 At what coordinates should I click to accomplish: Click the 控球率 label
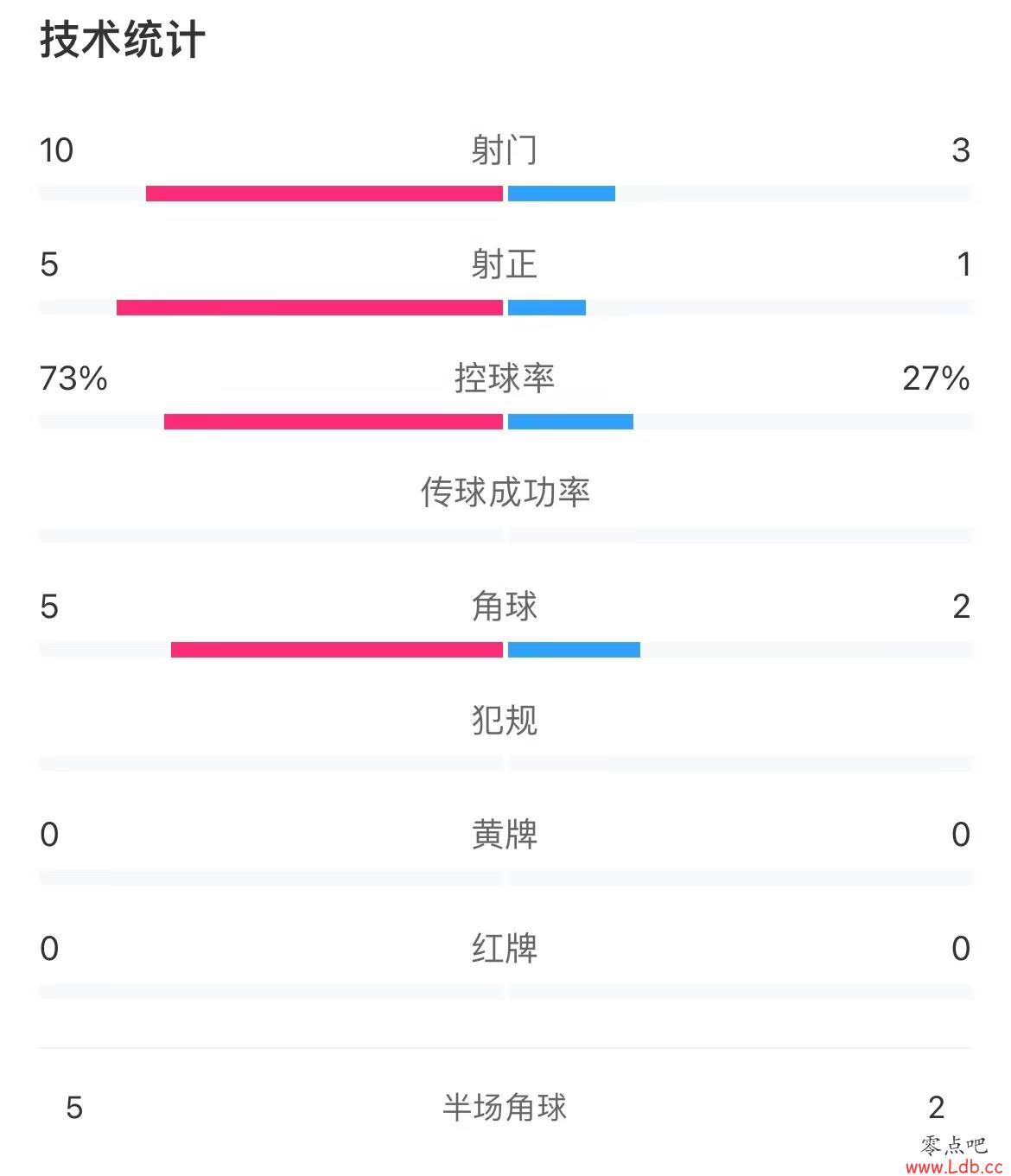click(x=505, y=378)
